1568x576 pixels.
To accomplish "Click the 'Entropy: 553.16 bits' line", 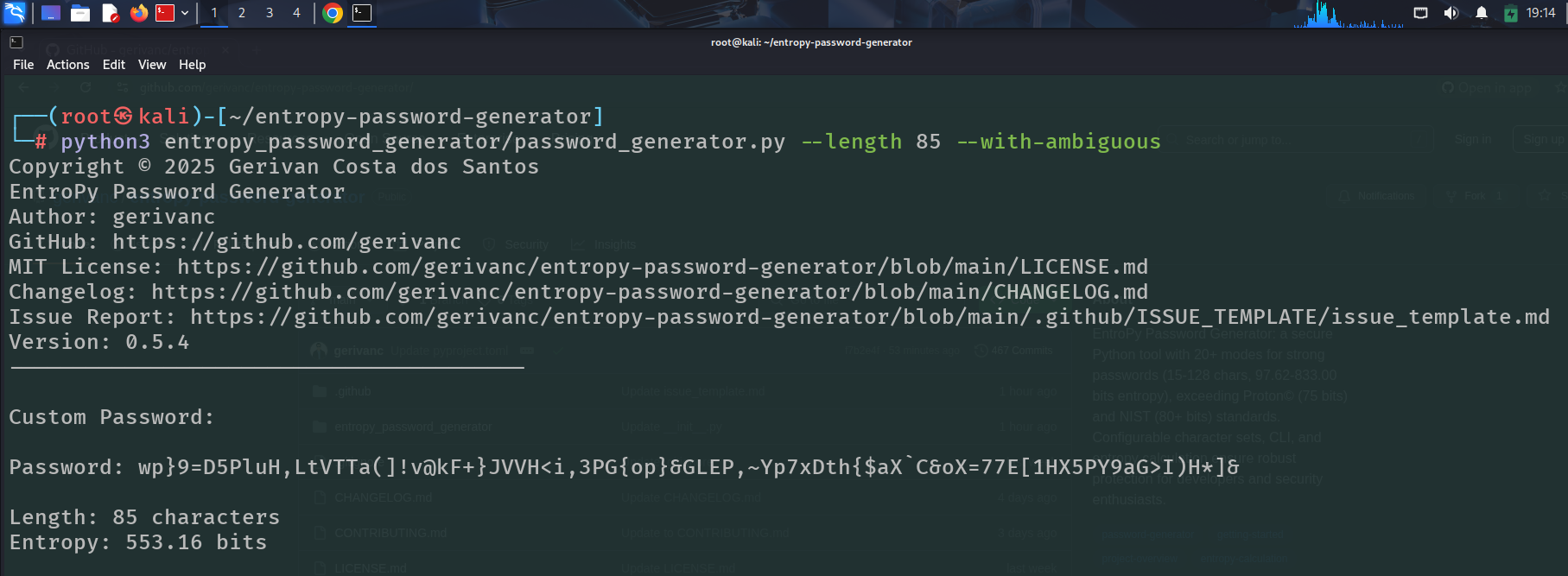I will 138,542.
